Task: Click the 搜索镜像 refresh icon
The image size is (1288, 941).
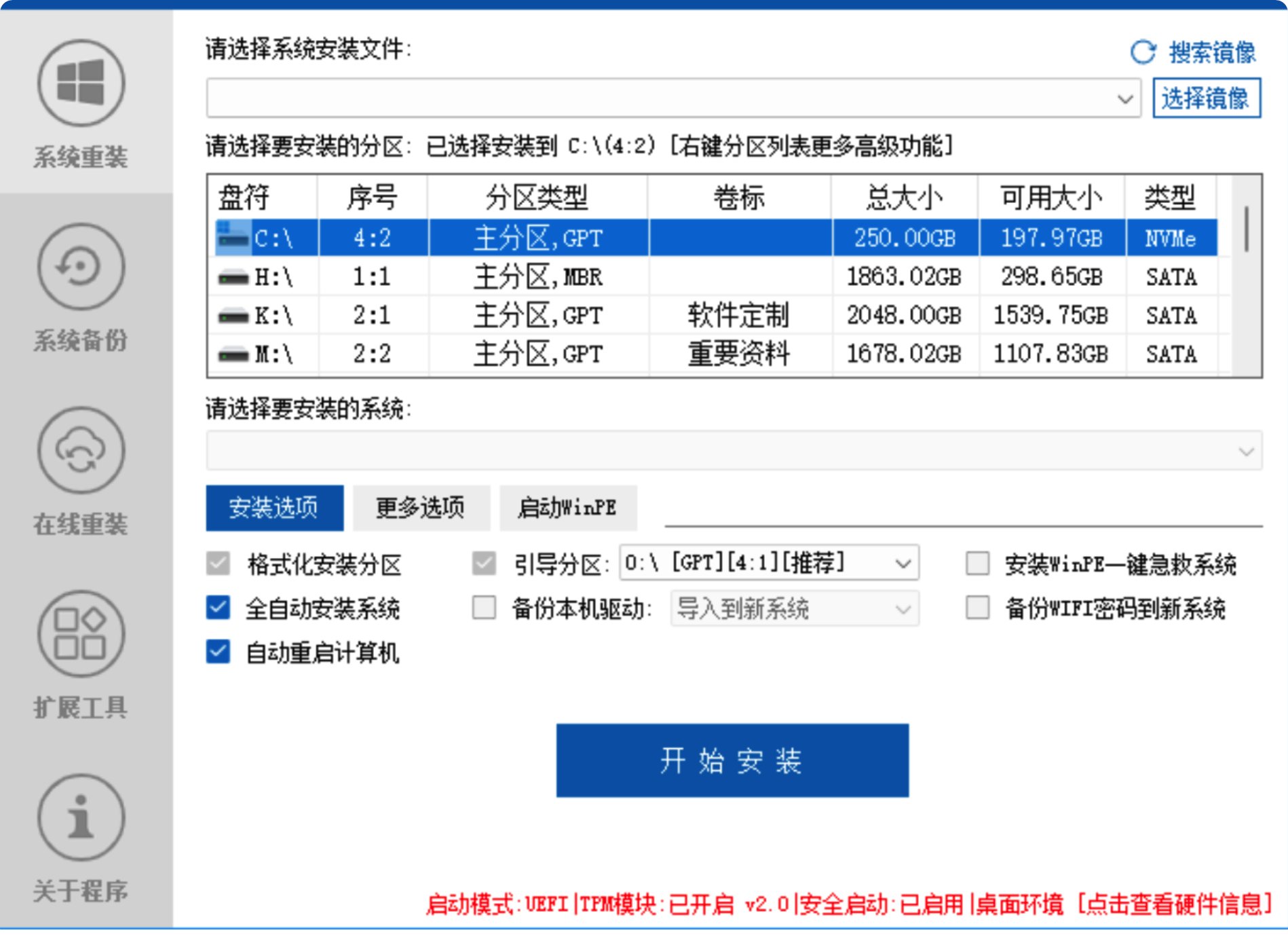Action: 1143,52
